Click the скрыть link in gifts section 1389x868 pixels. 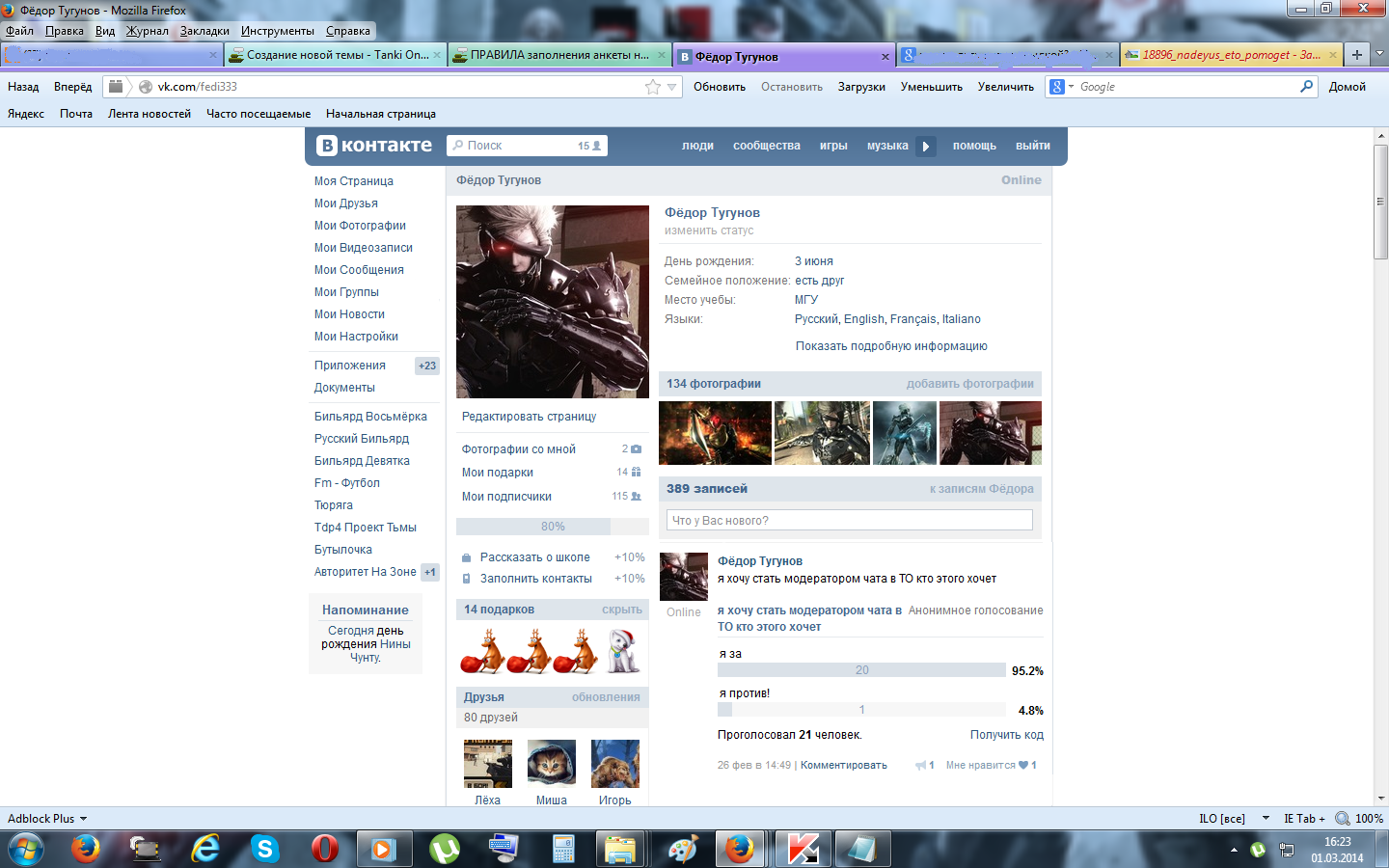622,610
